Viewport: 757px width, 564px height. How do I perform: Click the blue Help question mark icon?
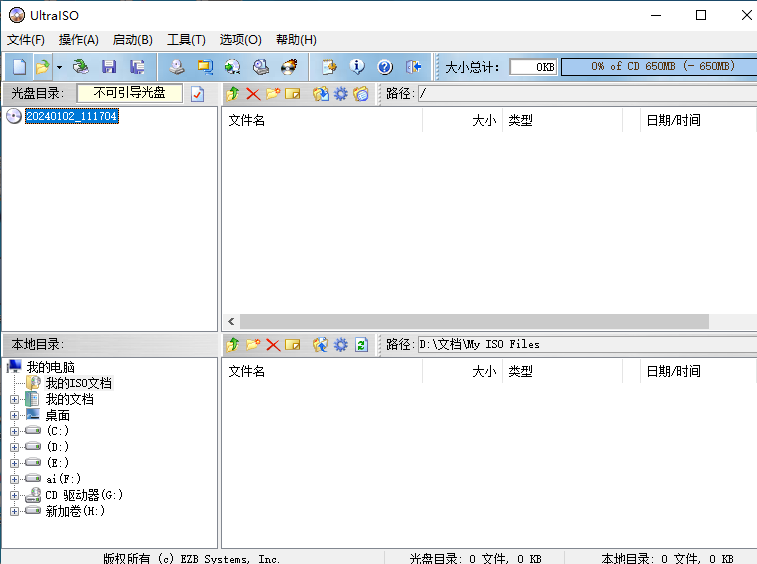(385, 67)
